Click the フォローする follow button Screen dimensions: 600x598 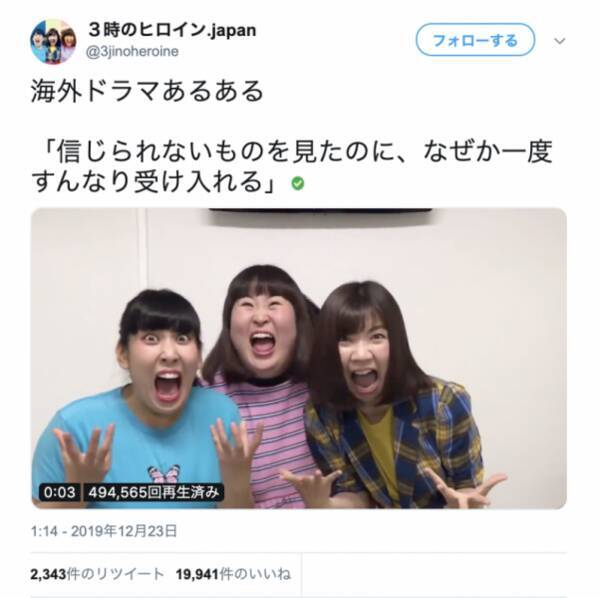[x=475, y=40]
